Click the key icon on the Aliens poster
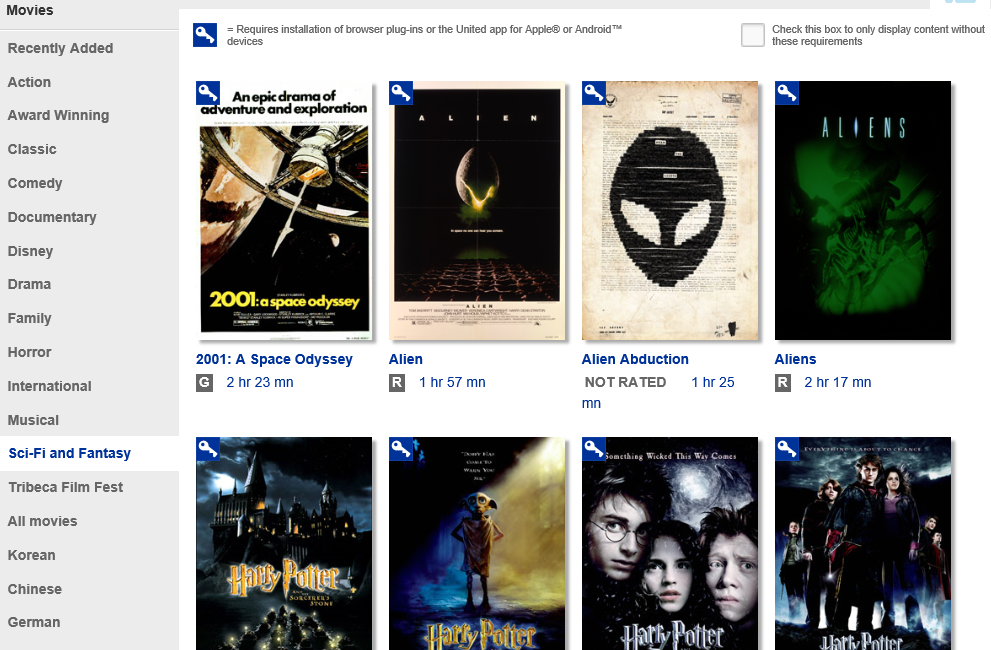This screenshot has width=991, height=650. (x=787, y=93)
